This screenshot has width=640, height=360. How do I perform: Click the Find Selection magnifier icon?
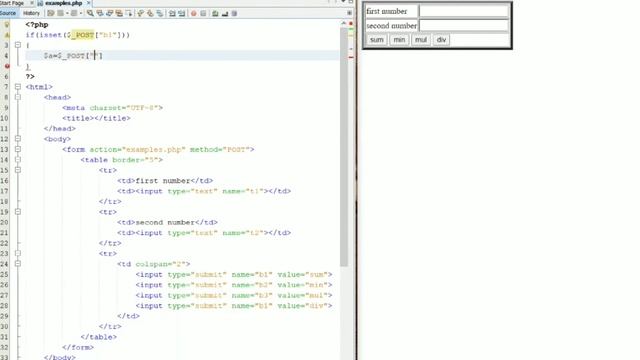click(x=90, y=13)
